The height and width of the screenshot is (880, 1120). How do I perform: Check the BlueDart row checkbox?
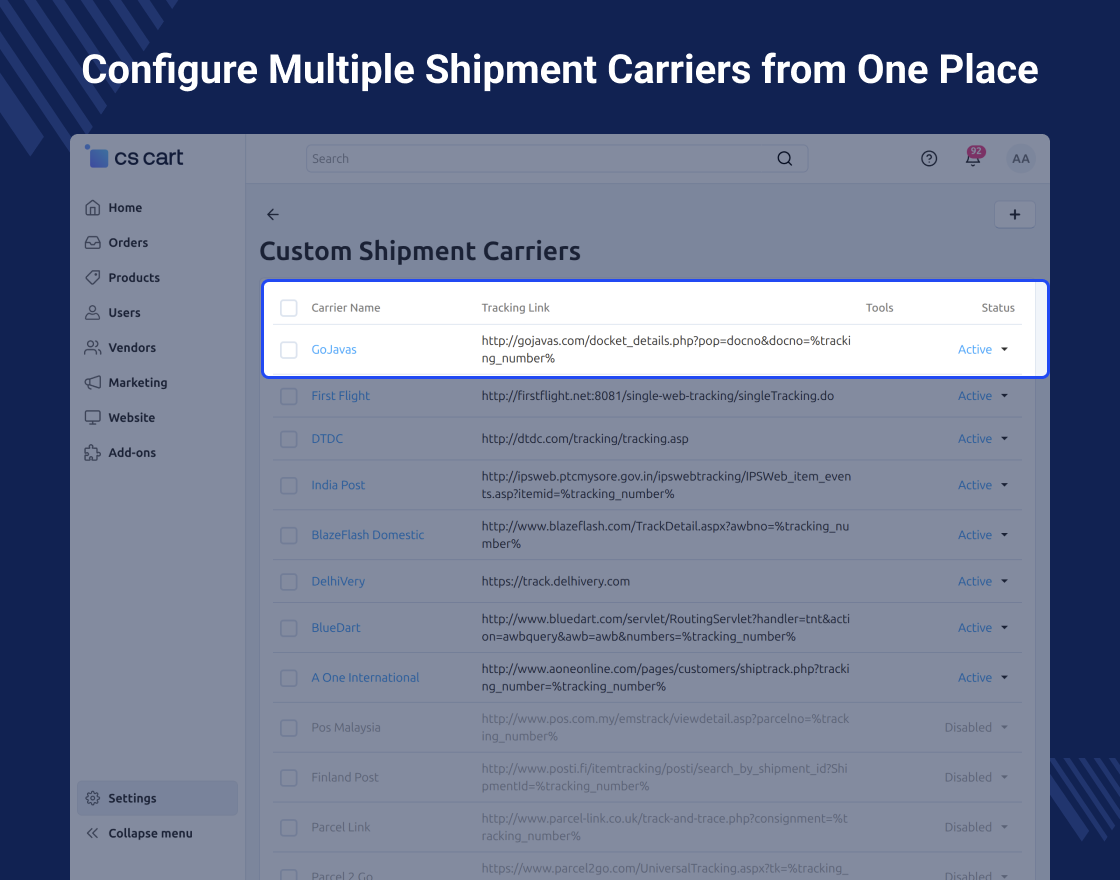click(289, 628)
